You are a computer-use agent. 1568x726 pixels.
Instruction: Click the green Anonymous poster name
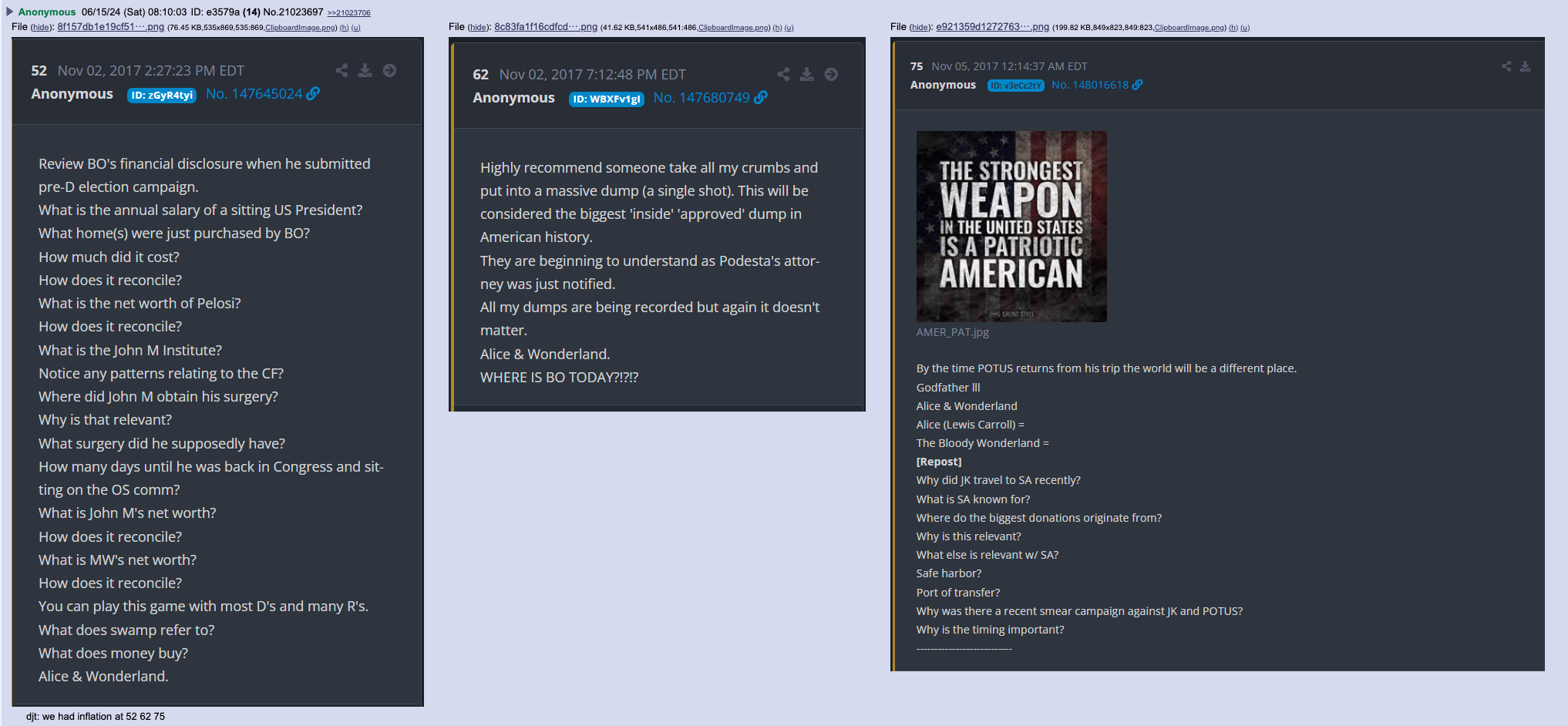[47, 12]
